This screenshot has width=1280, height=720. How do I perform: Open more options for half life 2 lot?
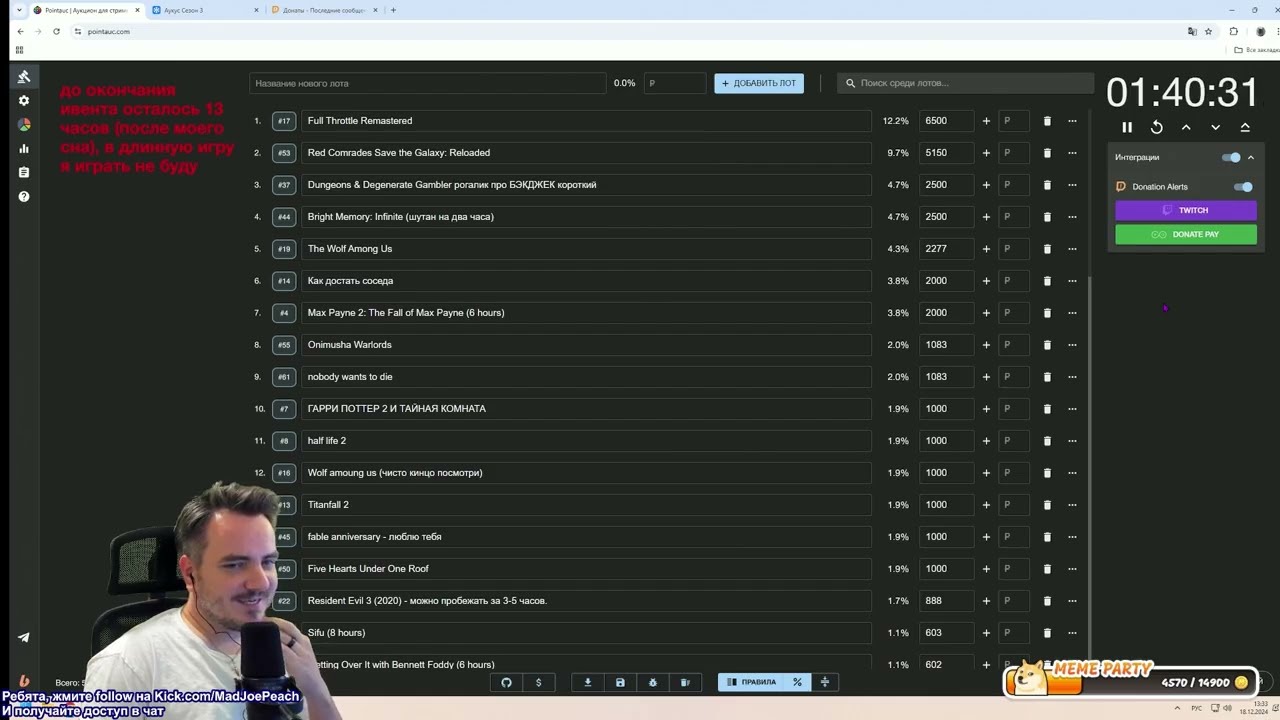(1072, 441)
